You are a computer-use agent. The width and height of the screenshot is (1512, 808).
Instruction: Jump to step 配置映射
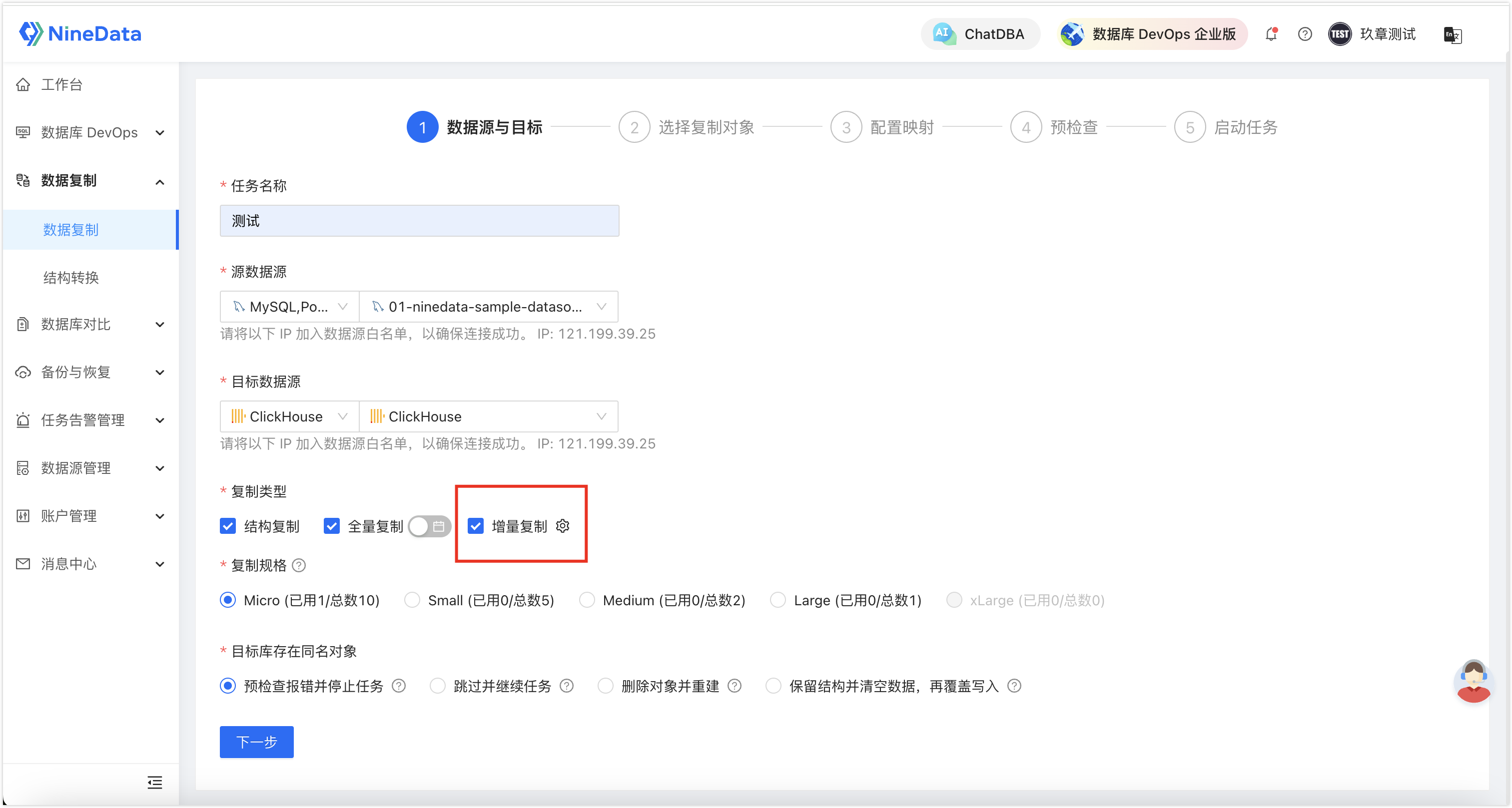coord(881,127)
